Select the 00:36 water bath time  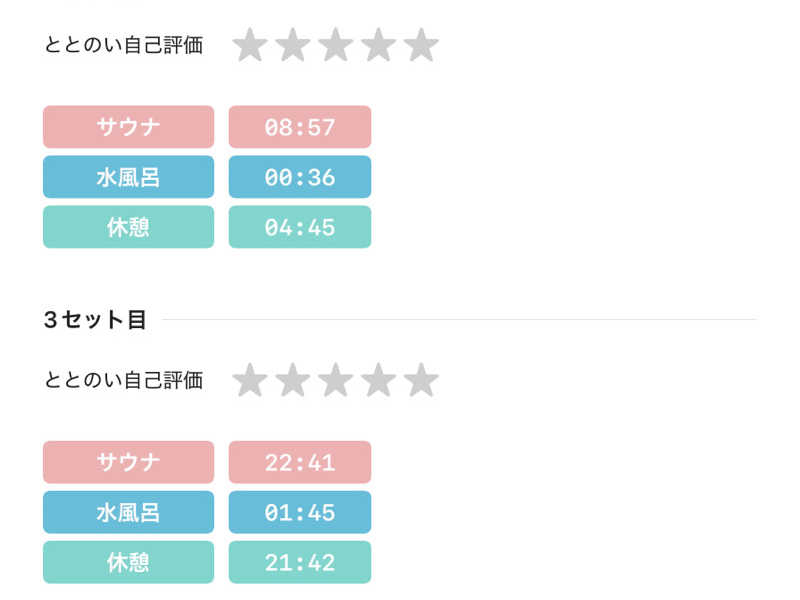pyautogui.click(x=300, y=177)
